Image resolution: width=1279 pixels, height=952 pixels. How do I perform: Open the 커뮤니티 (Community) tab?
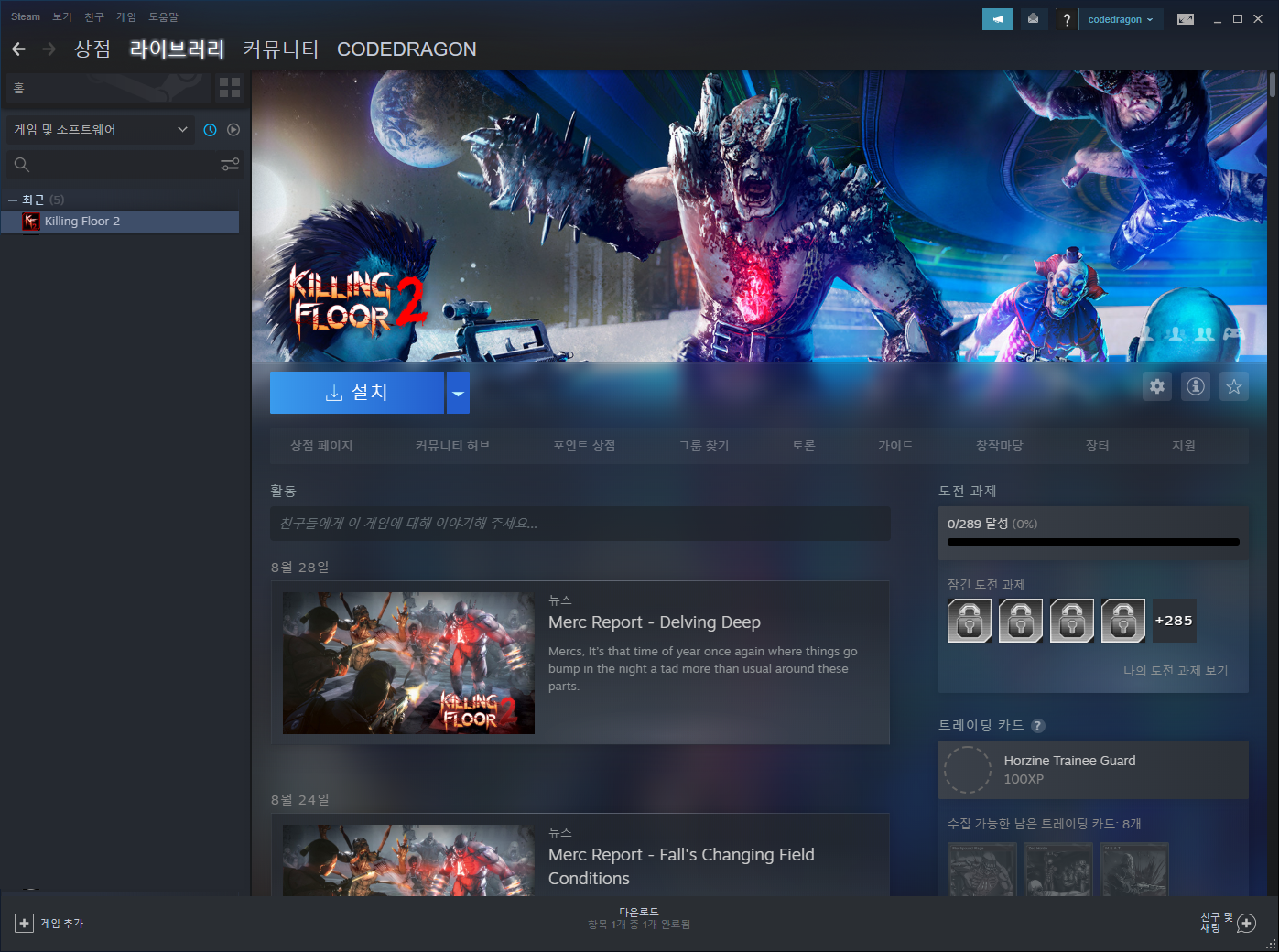(281, 49)
